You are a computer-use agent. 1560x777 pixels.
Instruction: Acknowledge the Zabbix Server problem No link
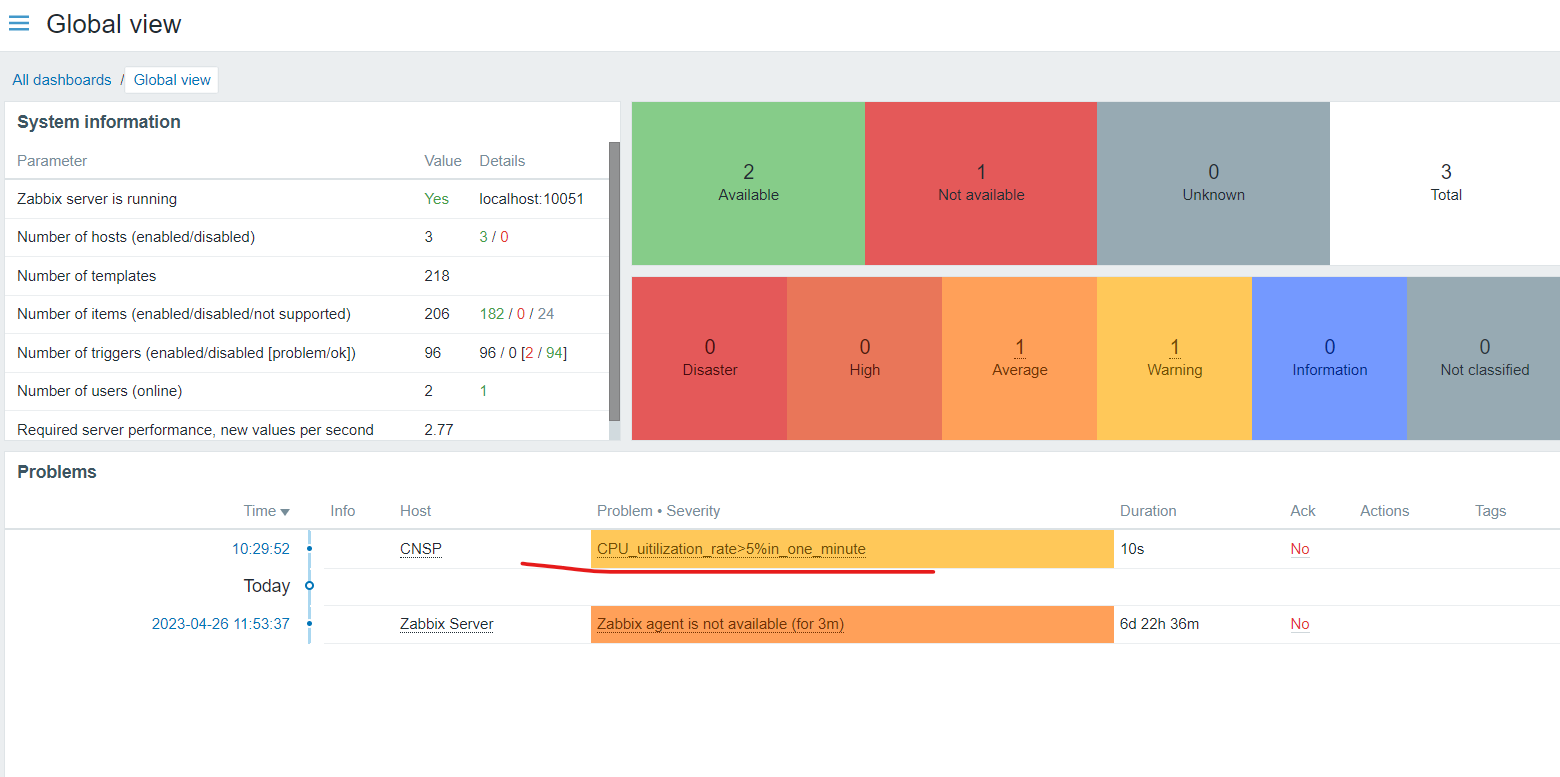coord(1300,624)
